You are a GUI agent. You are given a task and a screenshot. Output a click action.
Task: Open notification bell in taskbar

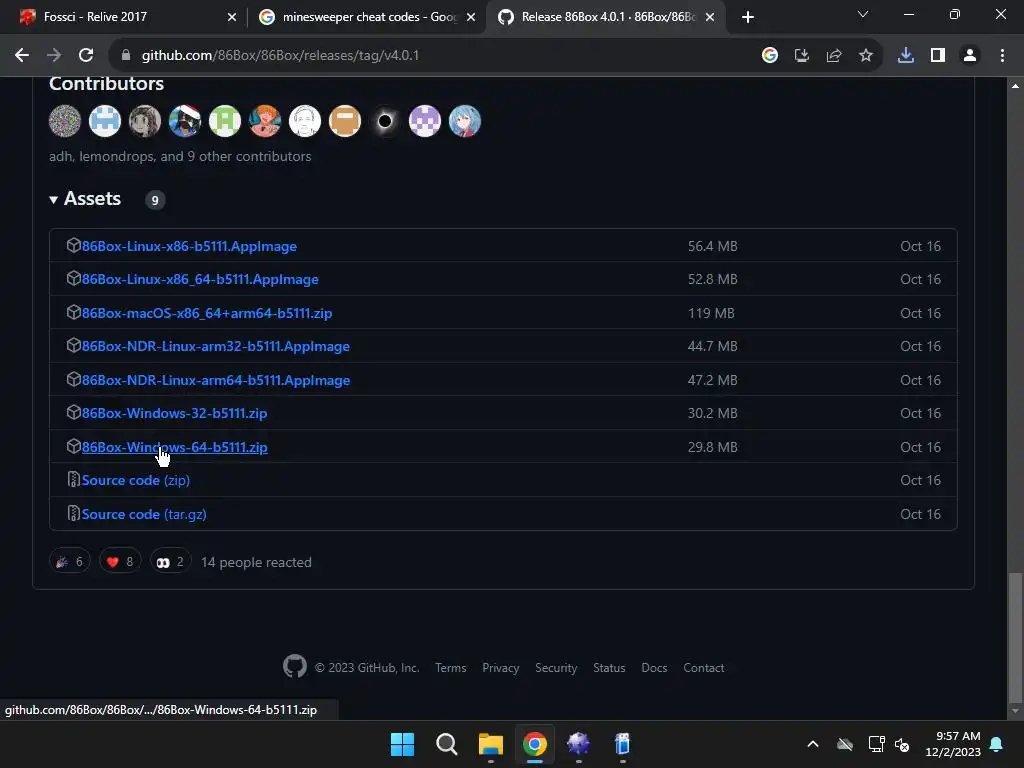pos(997,744)
